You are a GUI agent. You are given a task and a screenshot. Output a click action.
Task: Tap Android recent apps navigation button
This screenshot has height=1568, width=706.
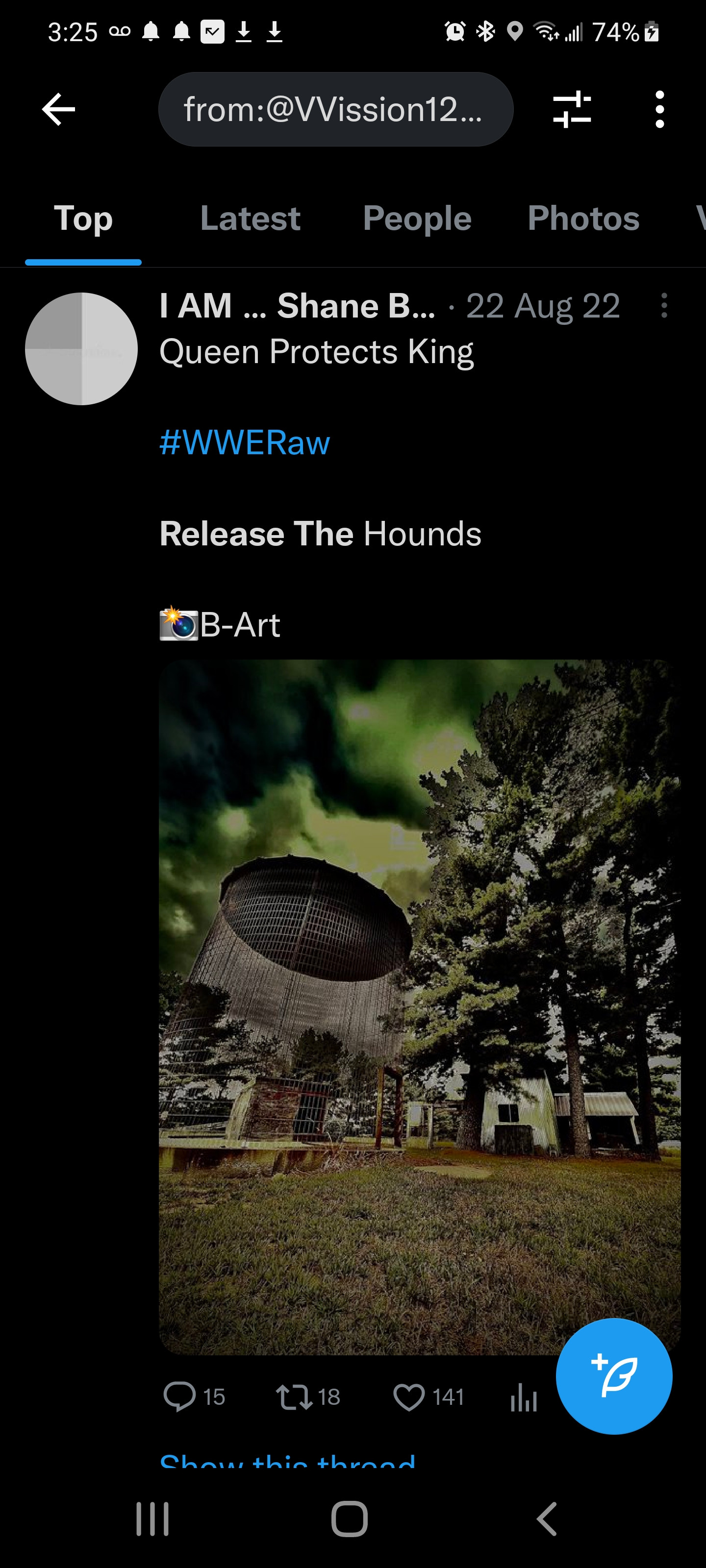click(152, 1519)
